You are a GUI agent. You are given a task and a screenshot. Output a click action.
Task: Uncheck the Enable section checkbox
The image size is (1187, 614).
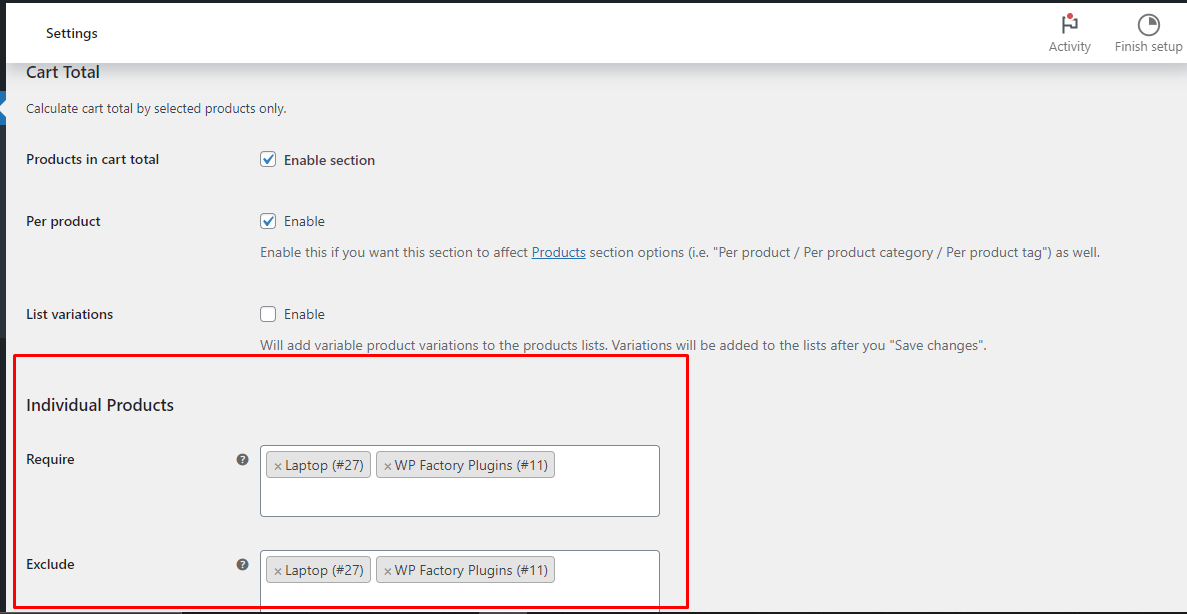(268, 160)
